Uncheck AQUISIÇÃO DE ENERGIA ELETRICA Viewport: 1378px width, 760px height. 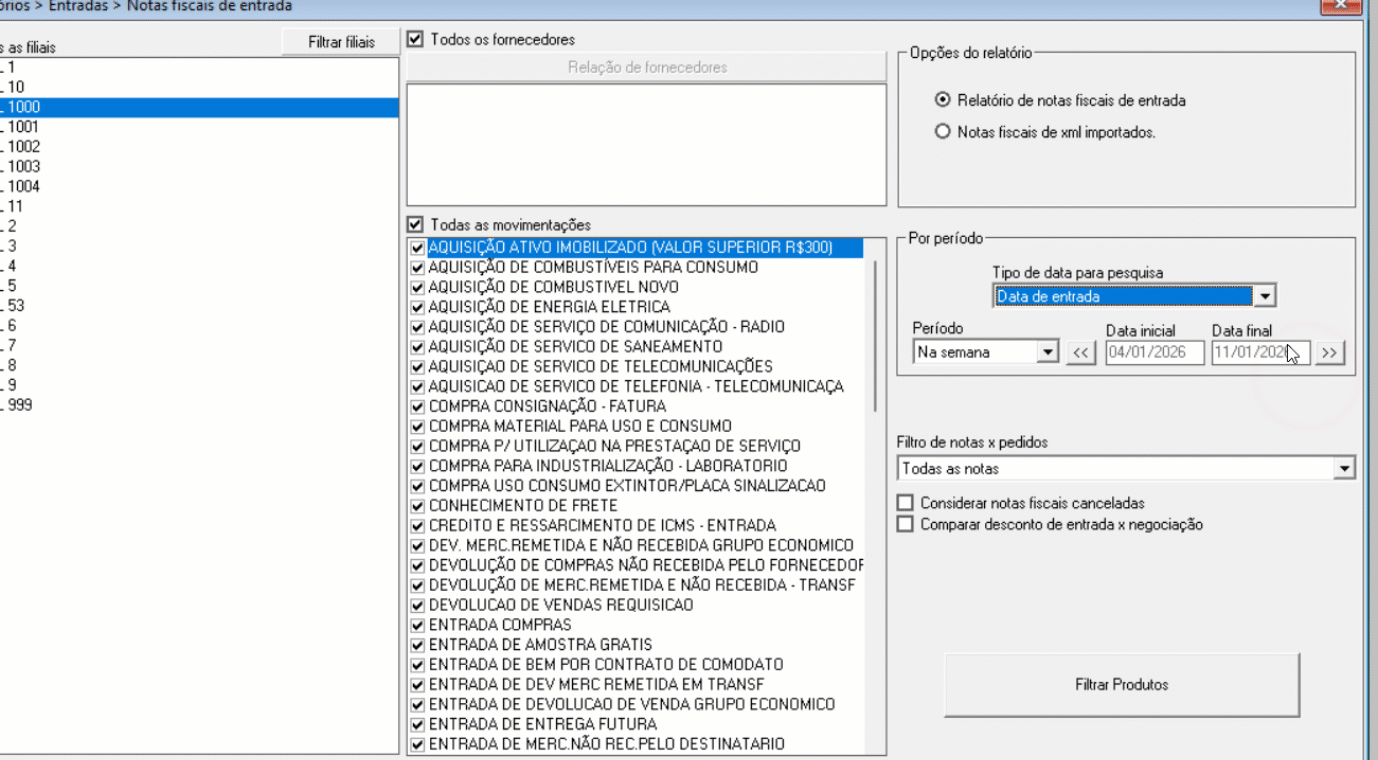(418, 307)
